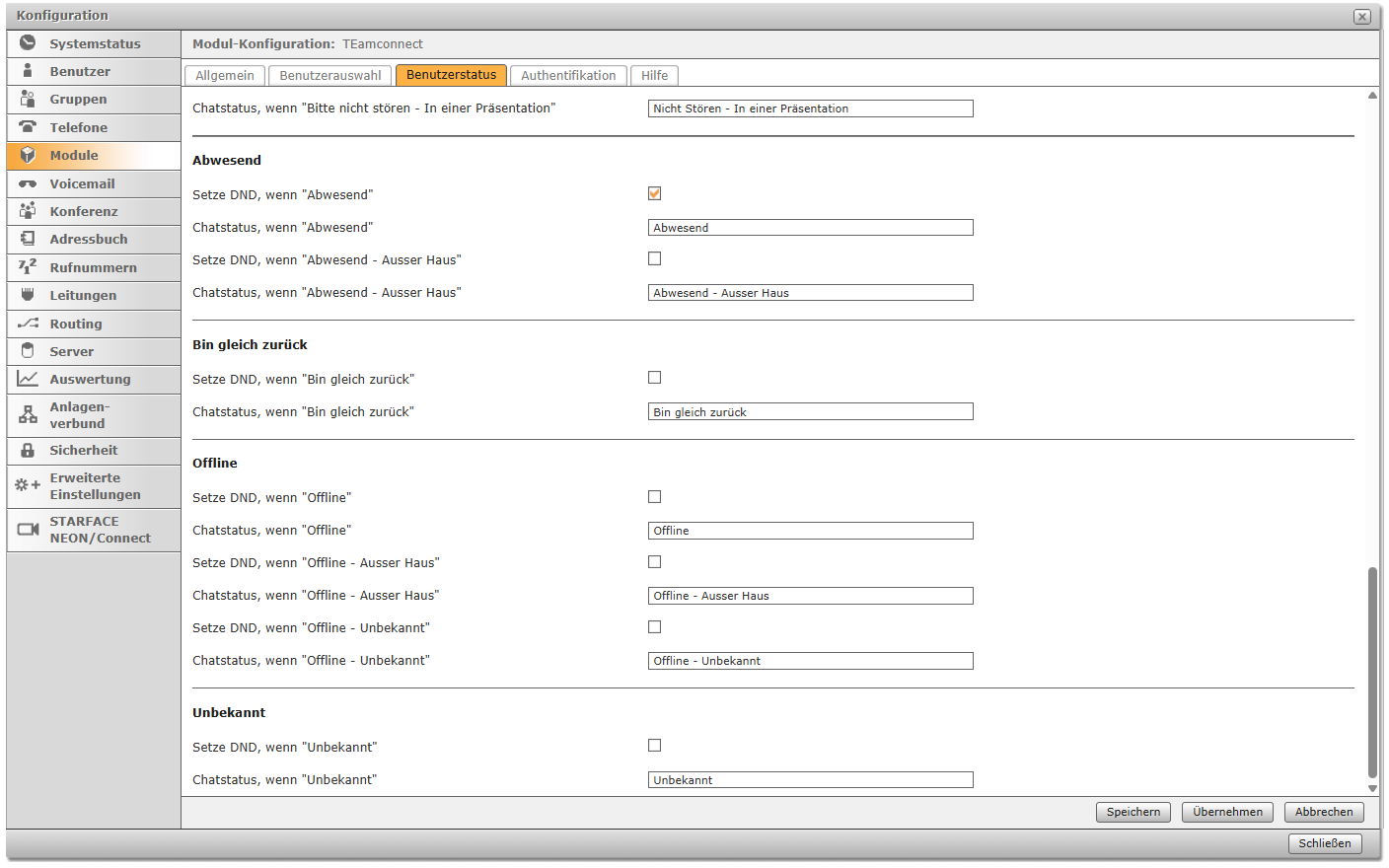Open the Adressbuch book icon

tap(28, 239)
